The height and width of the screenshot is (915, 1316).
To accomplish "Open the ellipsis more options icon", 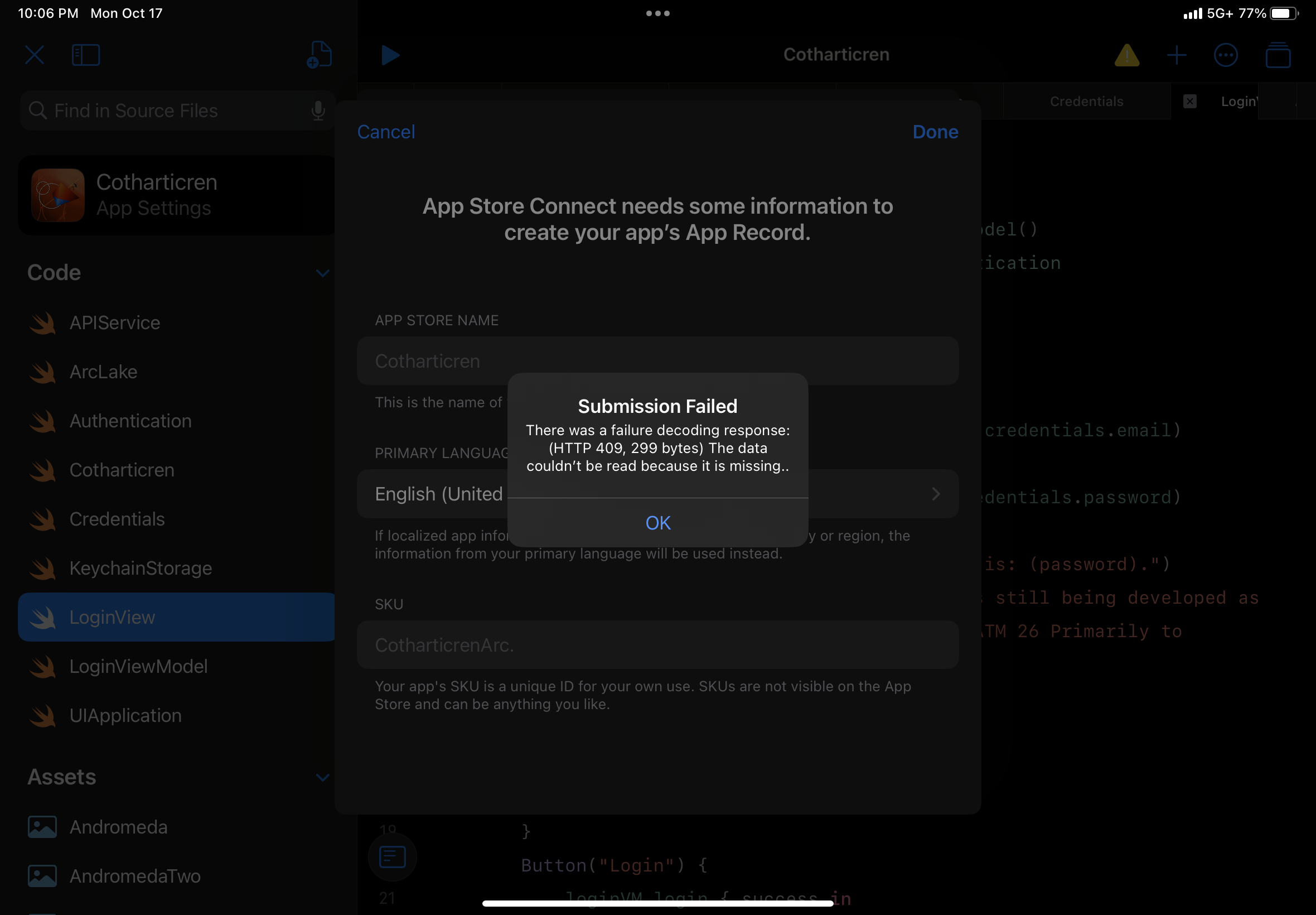I will [1226, 55].
